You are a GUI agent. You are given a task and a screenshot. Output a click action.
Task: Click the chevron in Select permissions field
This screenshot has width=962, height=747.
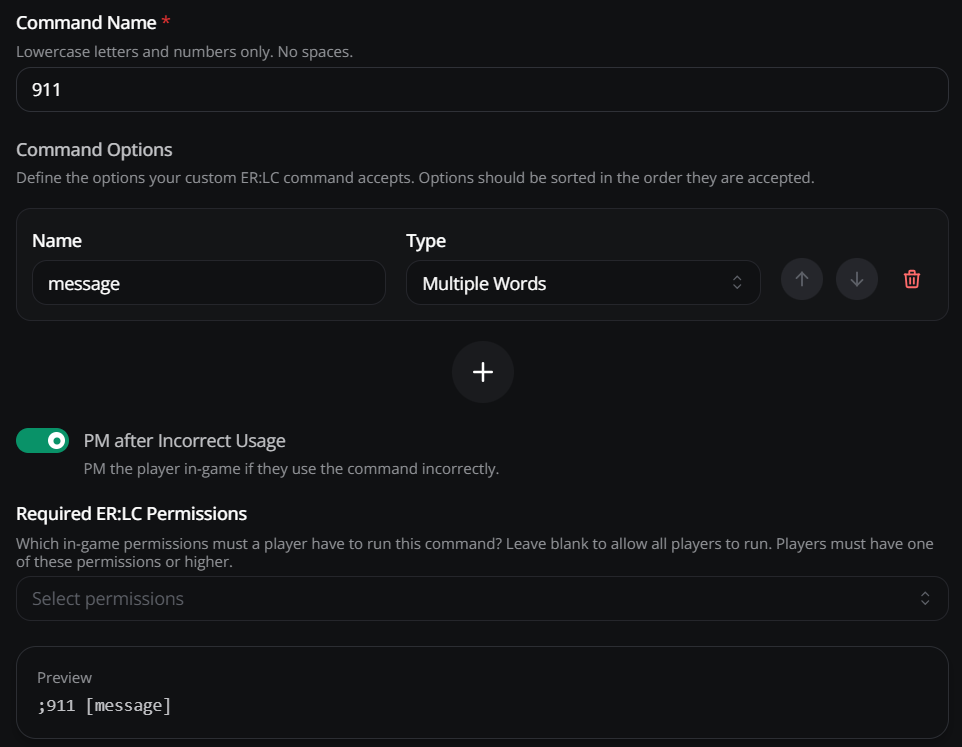tap(925, 599)
